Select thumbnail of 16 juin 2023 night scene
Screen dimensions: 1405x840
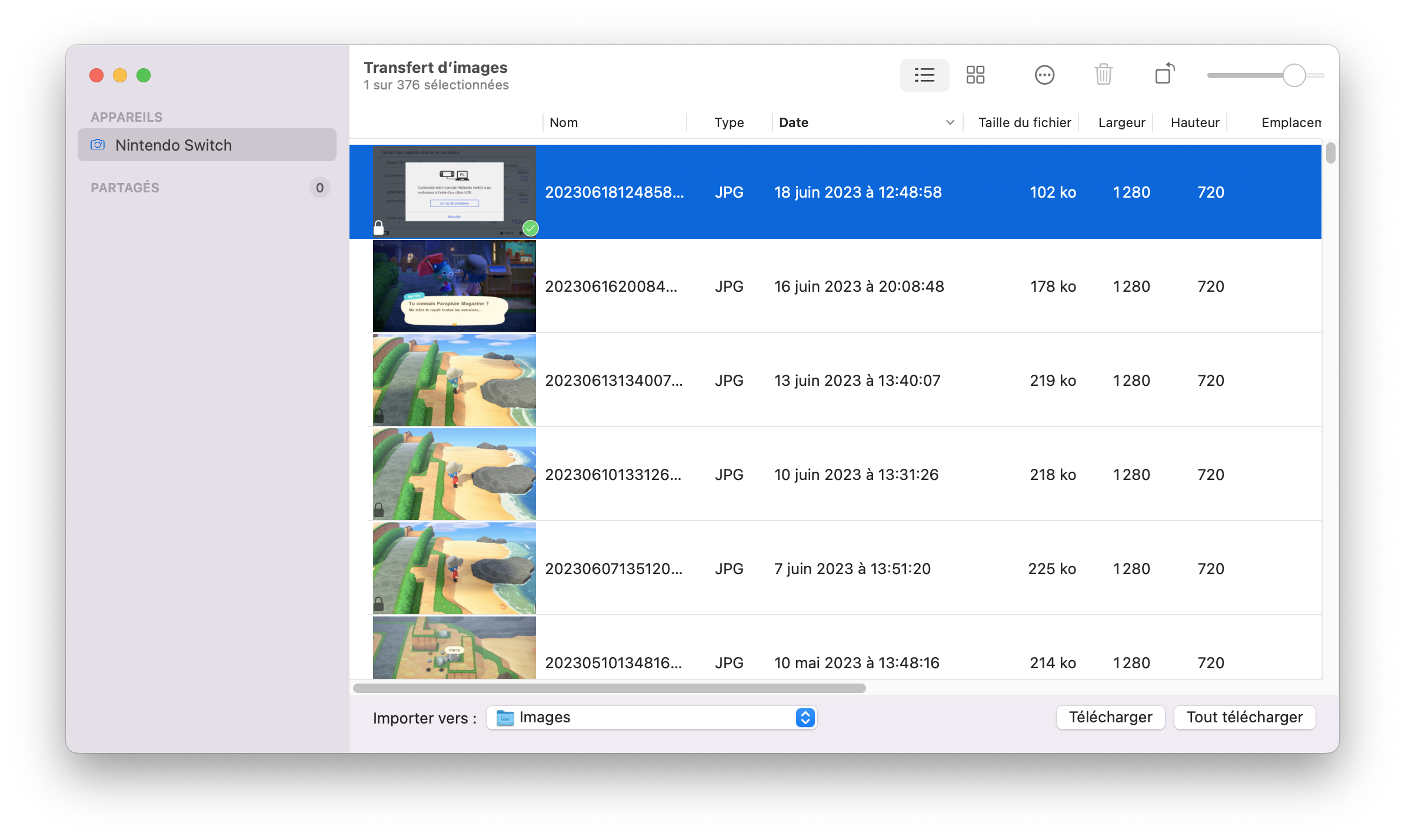454,286
